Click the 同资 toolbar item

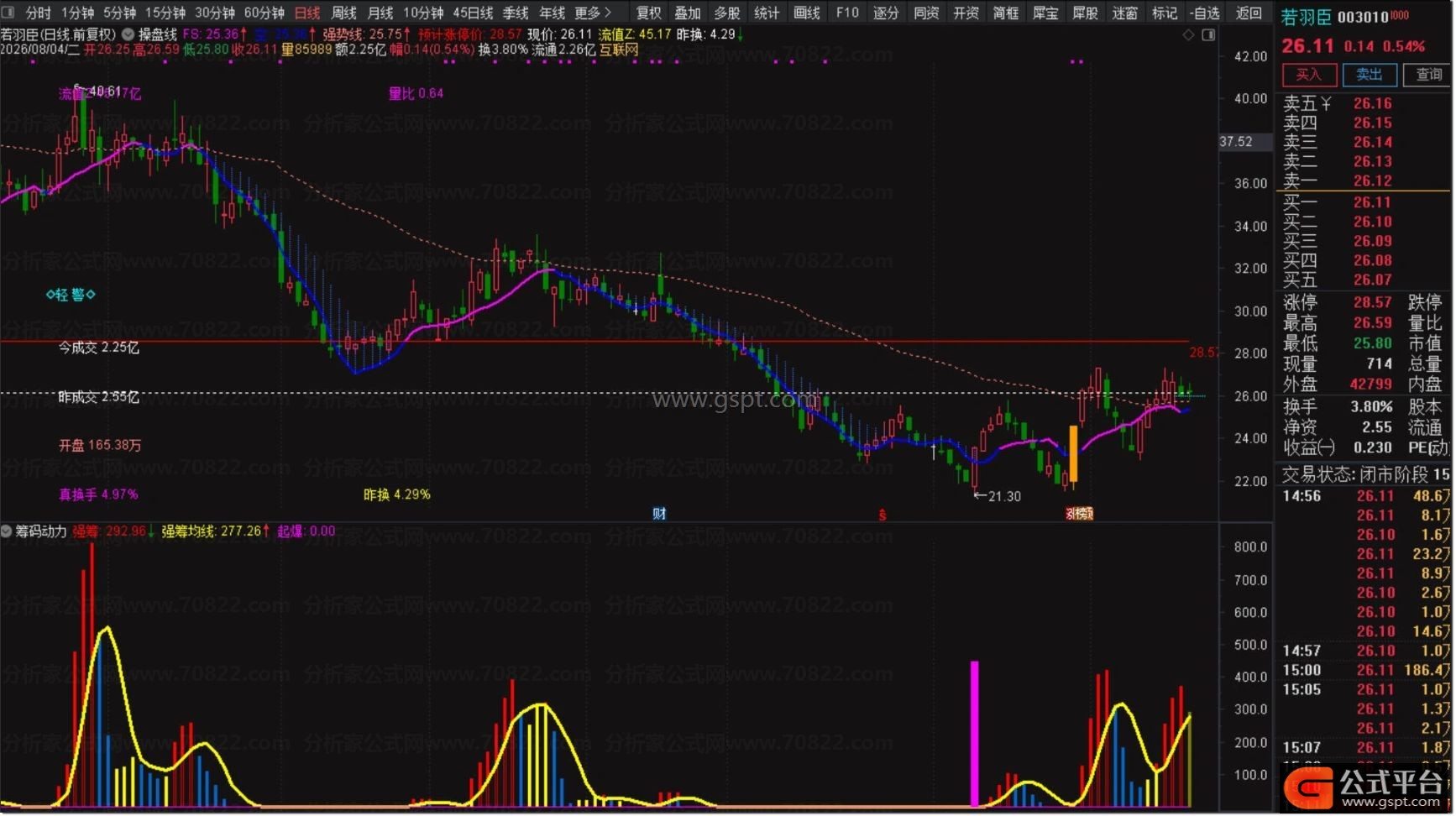pos(926,13)
